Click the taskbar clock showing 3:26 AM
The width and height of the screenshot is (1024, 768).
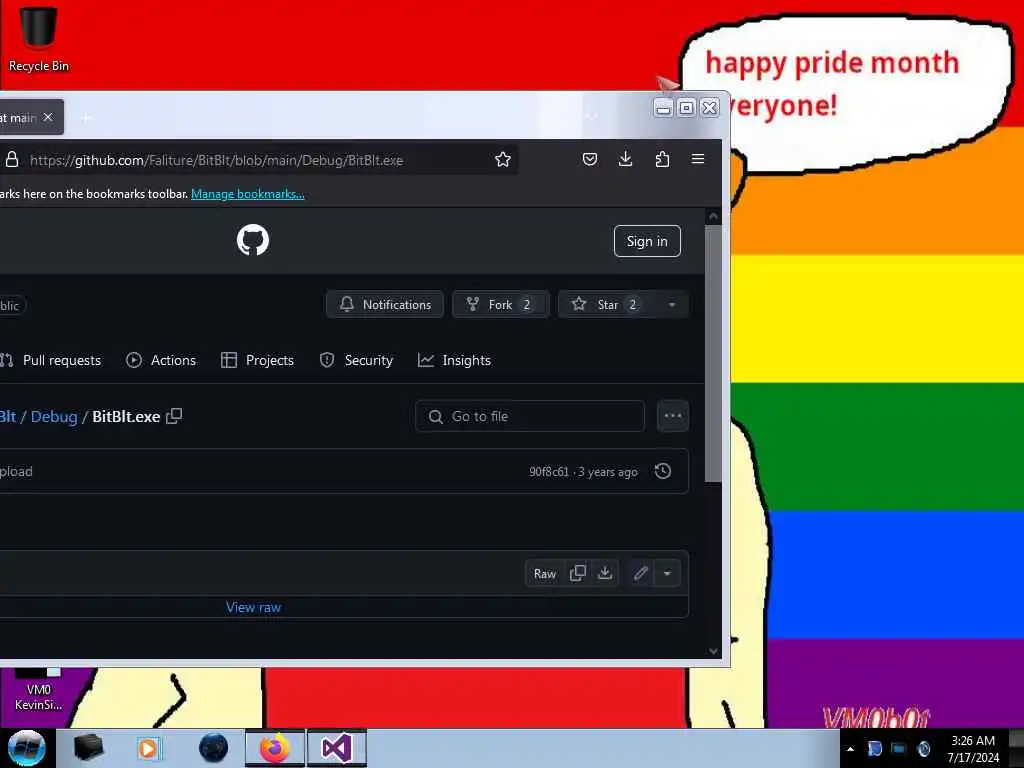coord(973,749)
